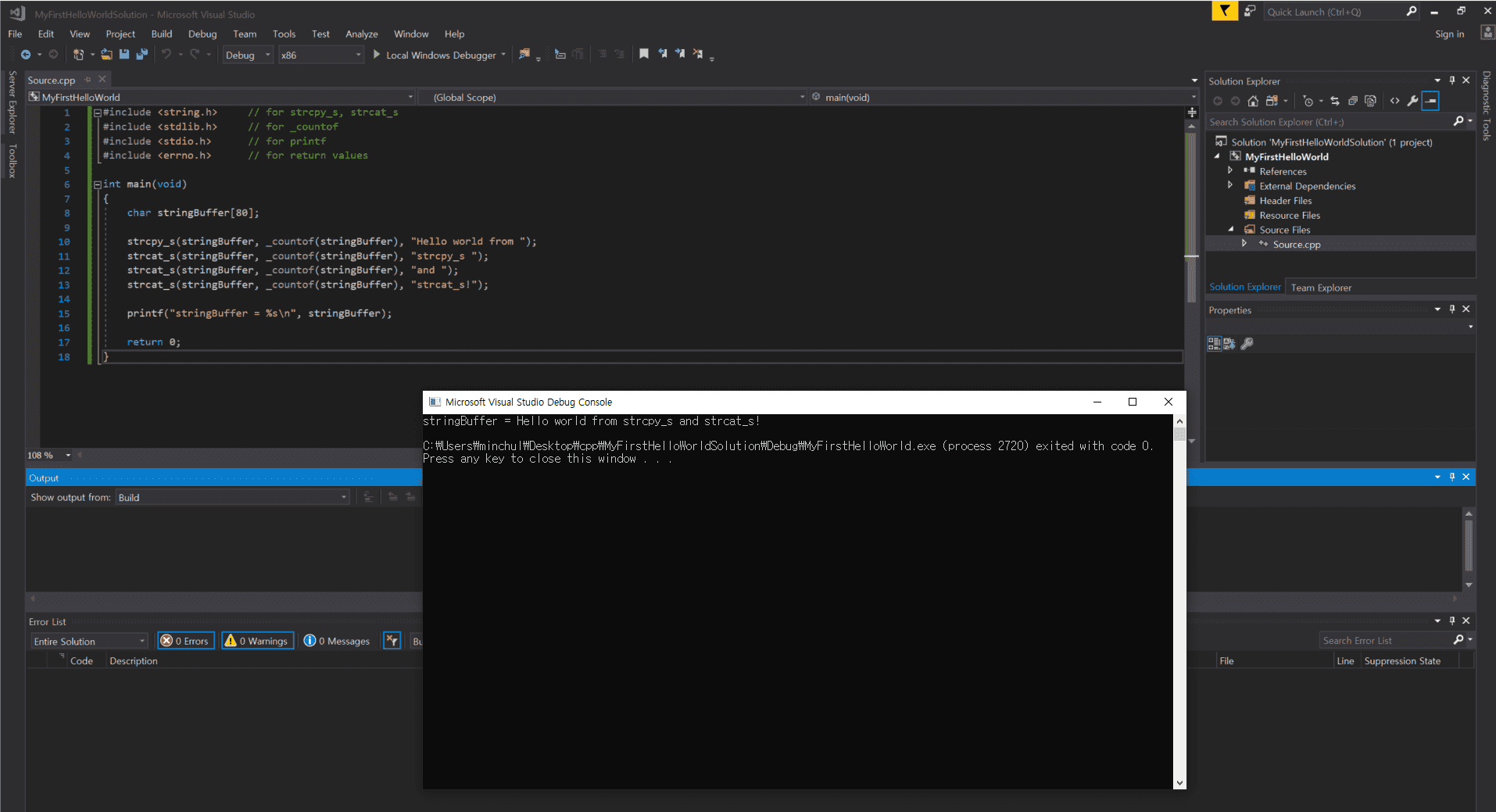1496x812 pixels.
Task: Toggle Preview Selected Items in Solution Explorer
Action: 1430,101
